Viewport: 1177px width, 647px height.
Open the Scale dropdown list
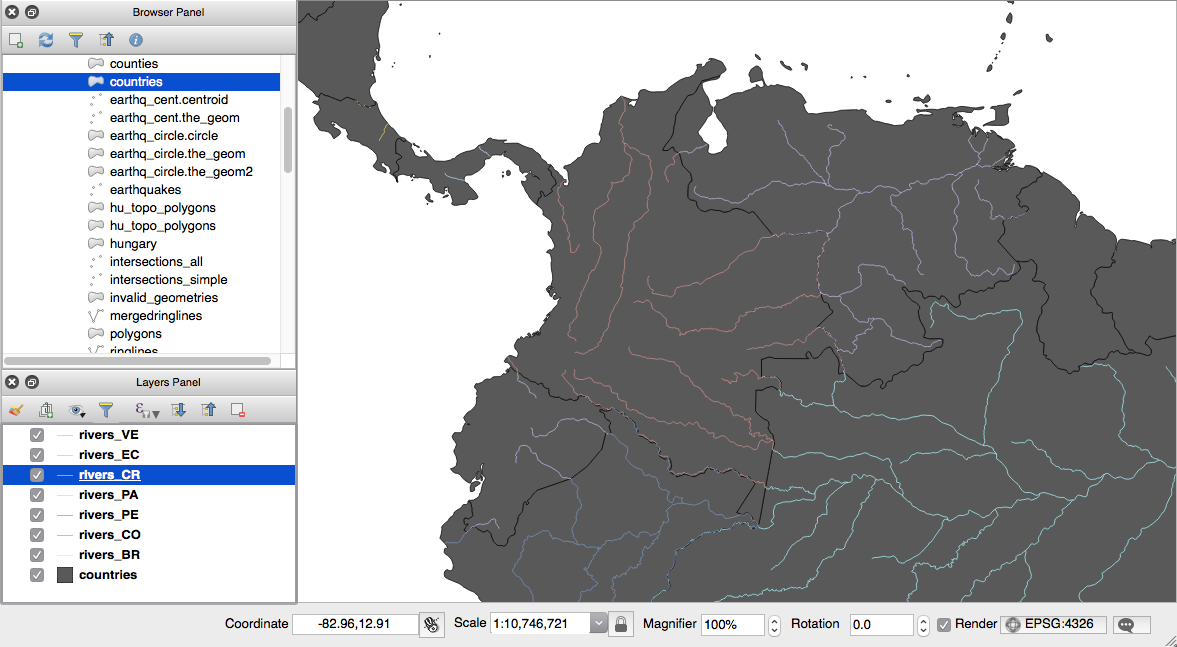[x=599, y=624]
